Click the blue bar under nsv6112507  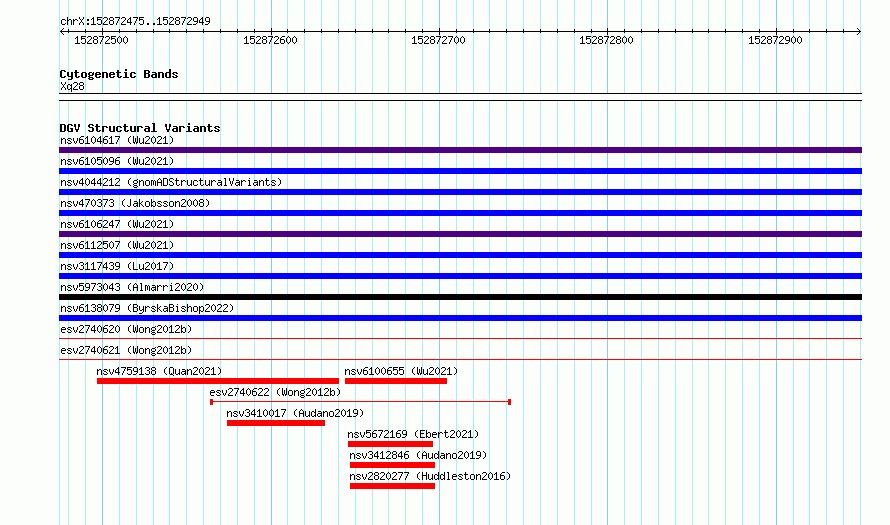[x=460, y=255]
